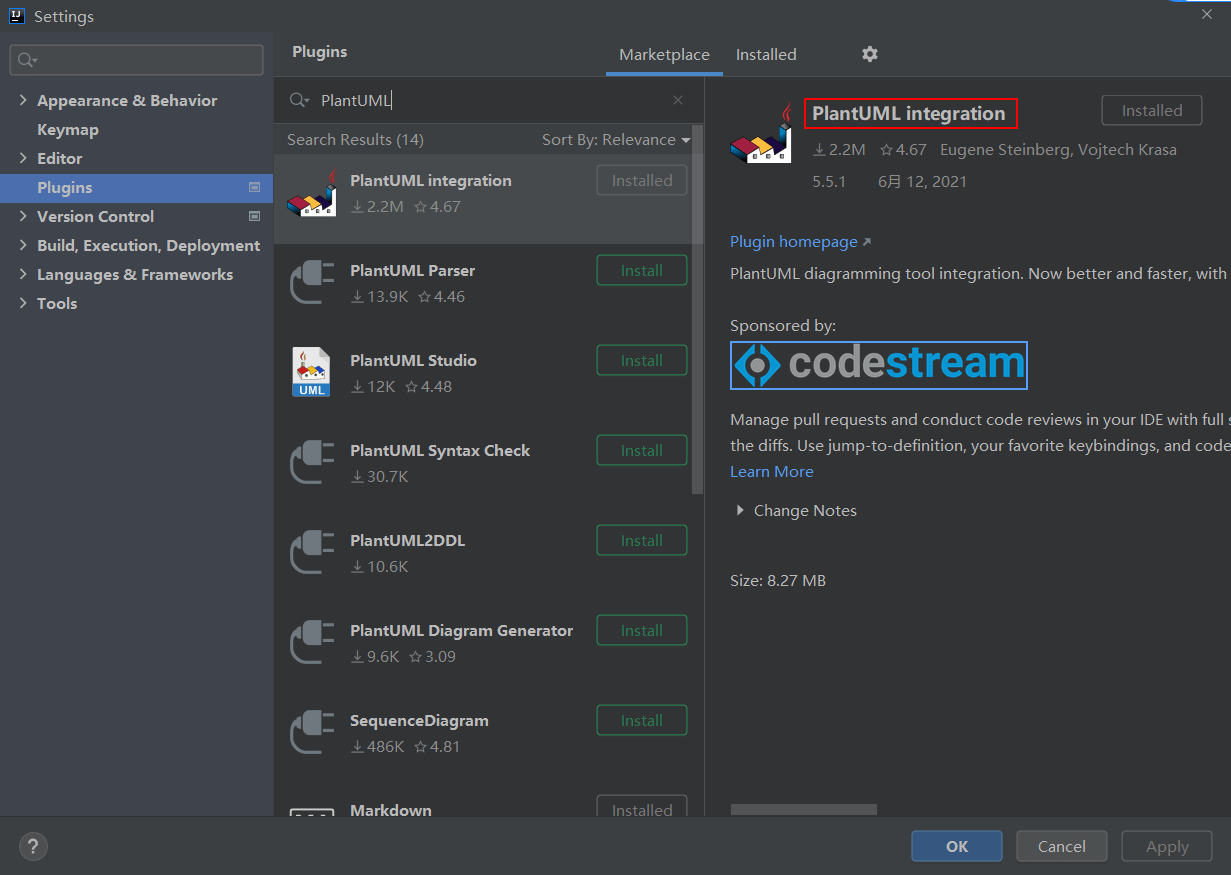Image resolution: width=1231 pixels, height=875 pixels.
Task: Expand Appearance & Behavior settings
Action: pos(23,100)
